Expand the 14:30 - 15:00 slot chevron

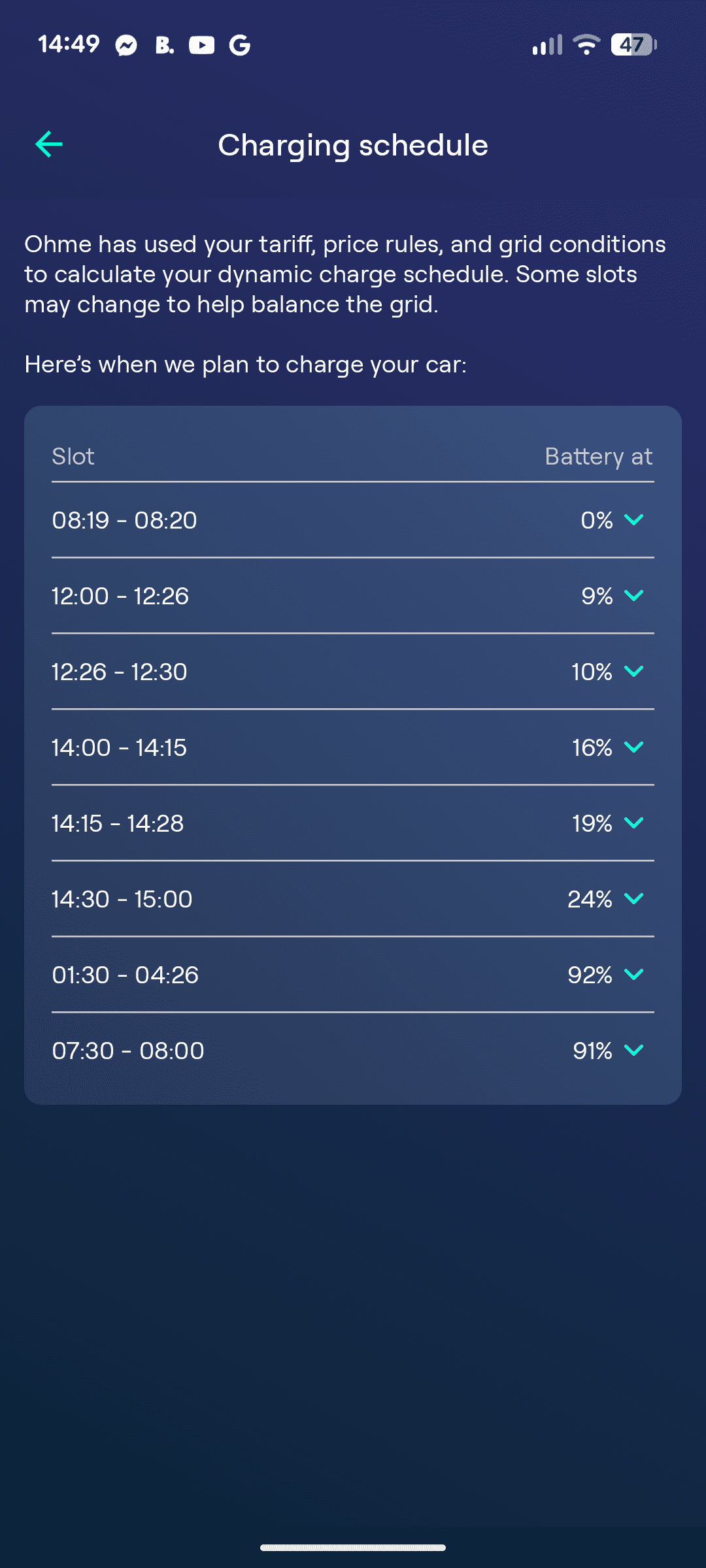click(633, 899)
